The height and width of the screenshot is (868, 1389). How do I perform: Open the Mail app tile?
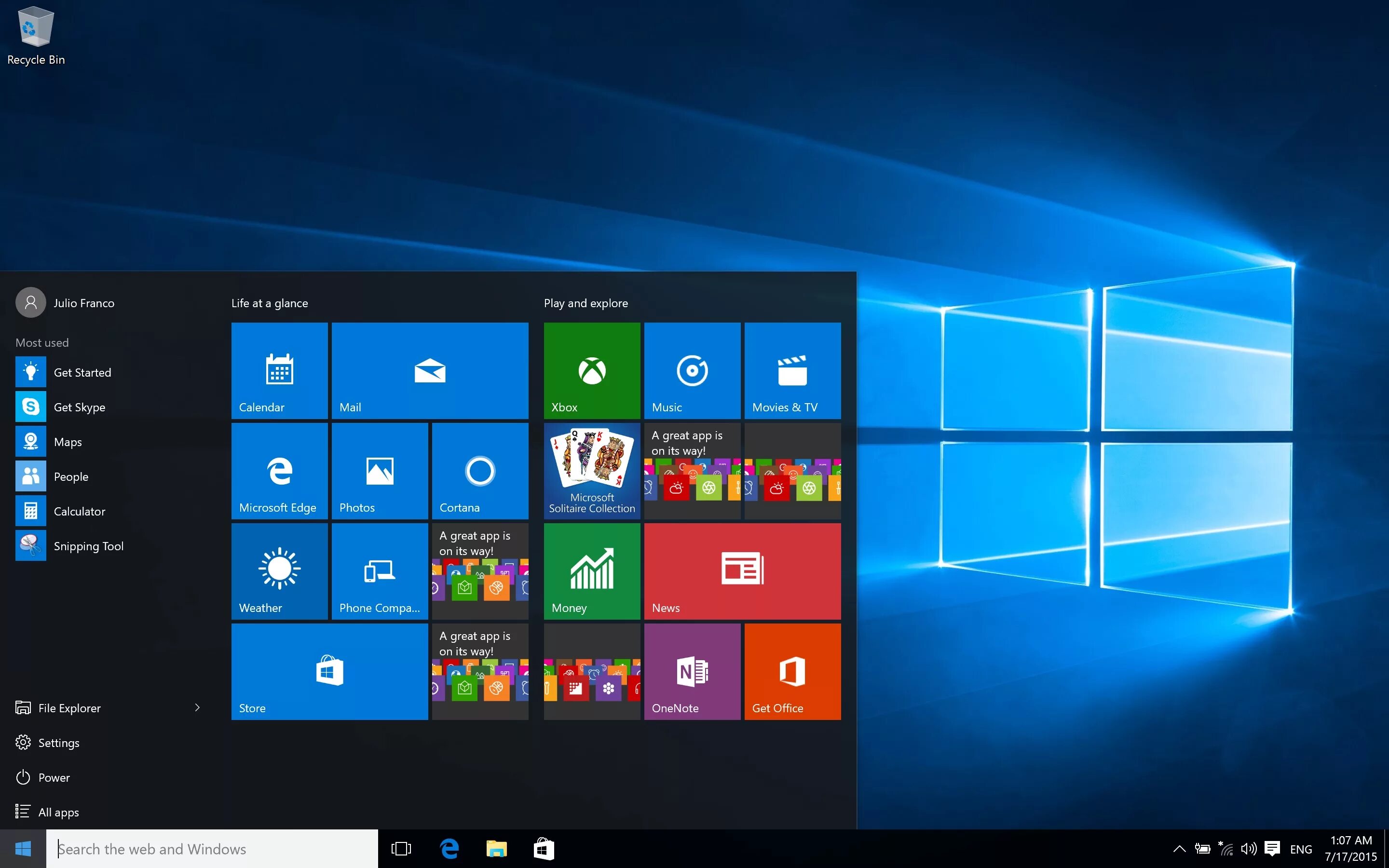[429, 371]
